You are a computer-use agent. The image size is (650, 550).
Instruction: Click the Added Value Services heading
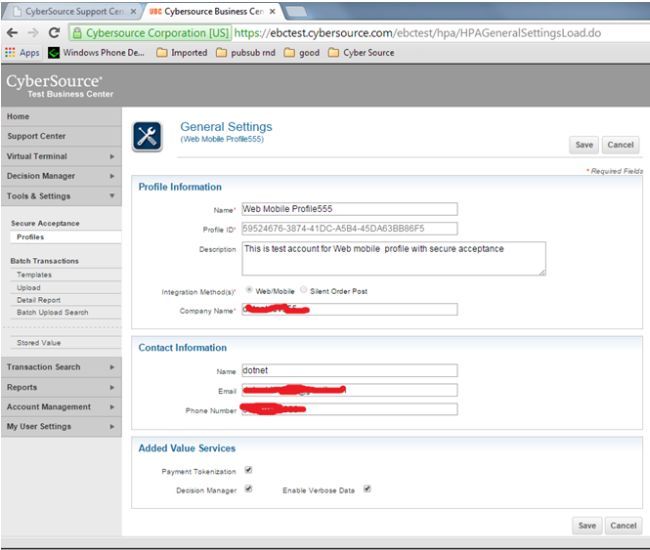[x=187, y=448]
